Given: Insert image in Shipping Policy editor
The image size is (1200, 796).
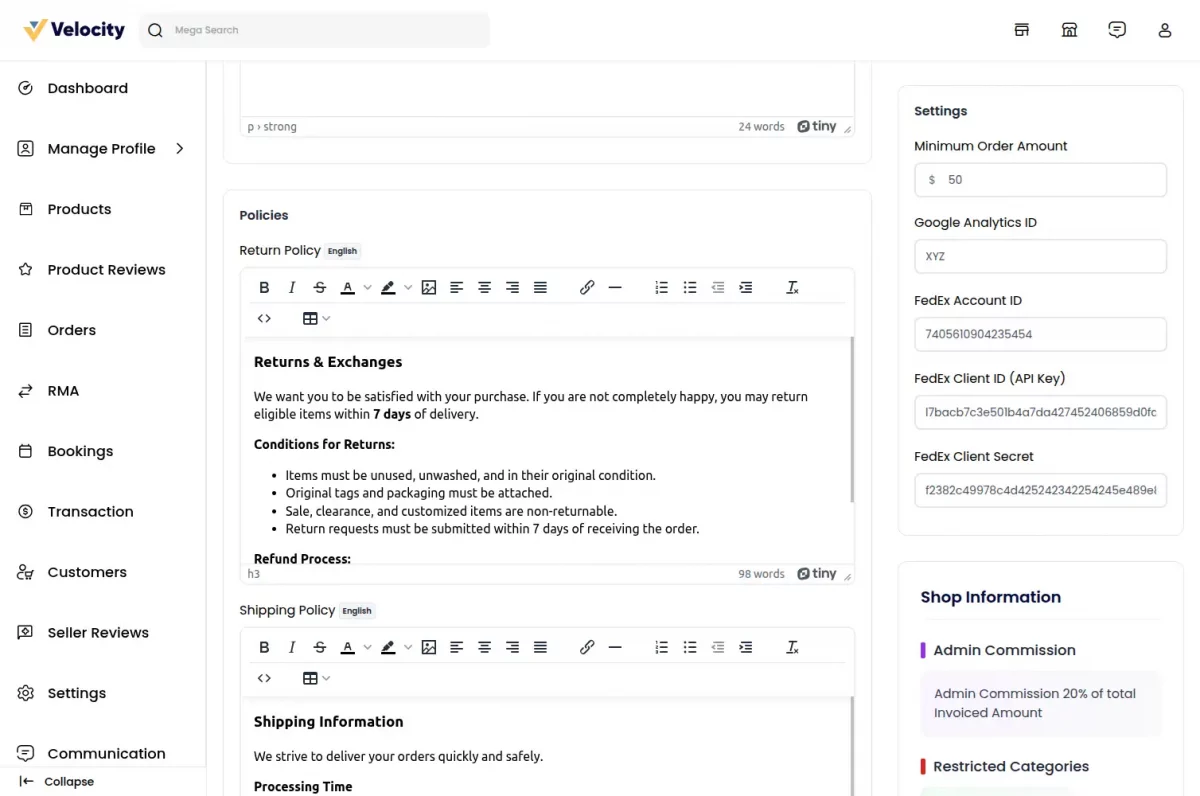Looking at the screenshot, I should pos(429,647).
